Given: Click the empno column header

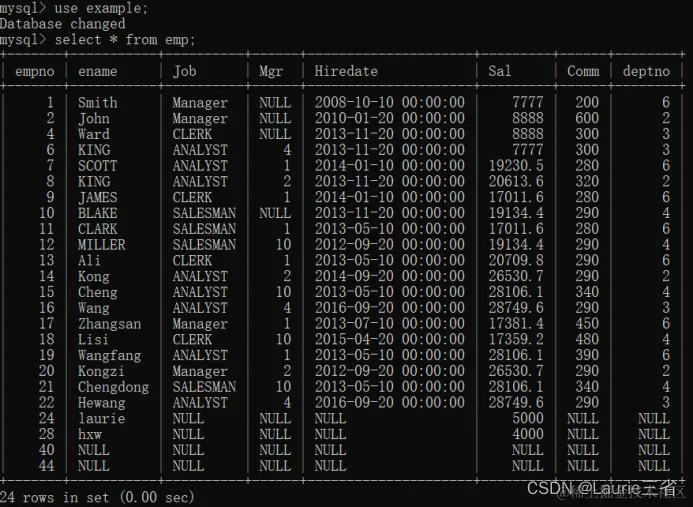Looking at the screenshot, I should [34, 71].
